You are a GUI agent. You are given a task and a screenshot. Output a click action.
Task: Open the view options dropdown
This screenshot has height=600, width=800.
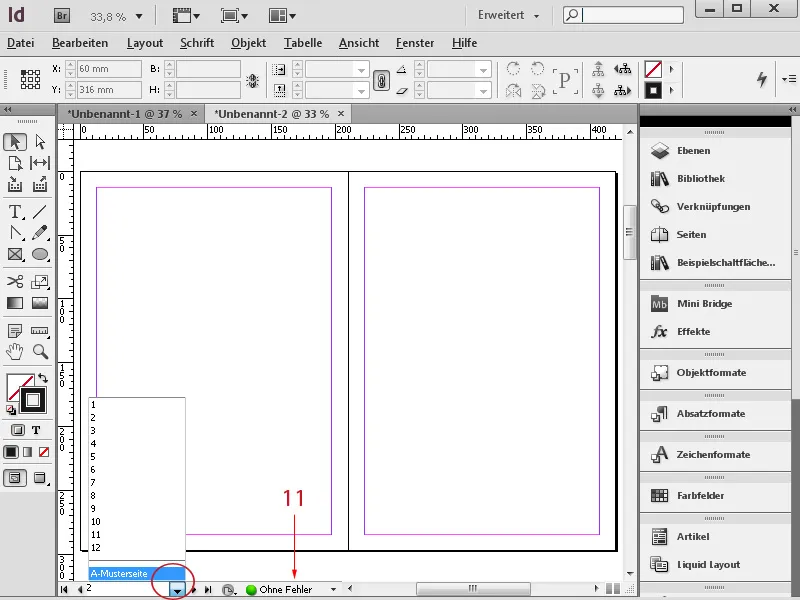pyautogui.click(x=186, y=16)
